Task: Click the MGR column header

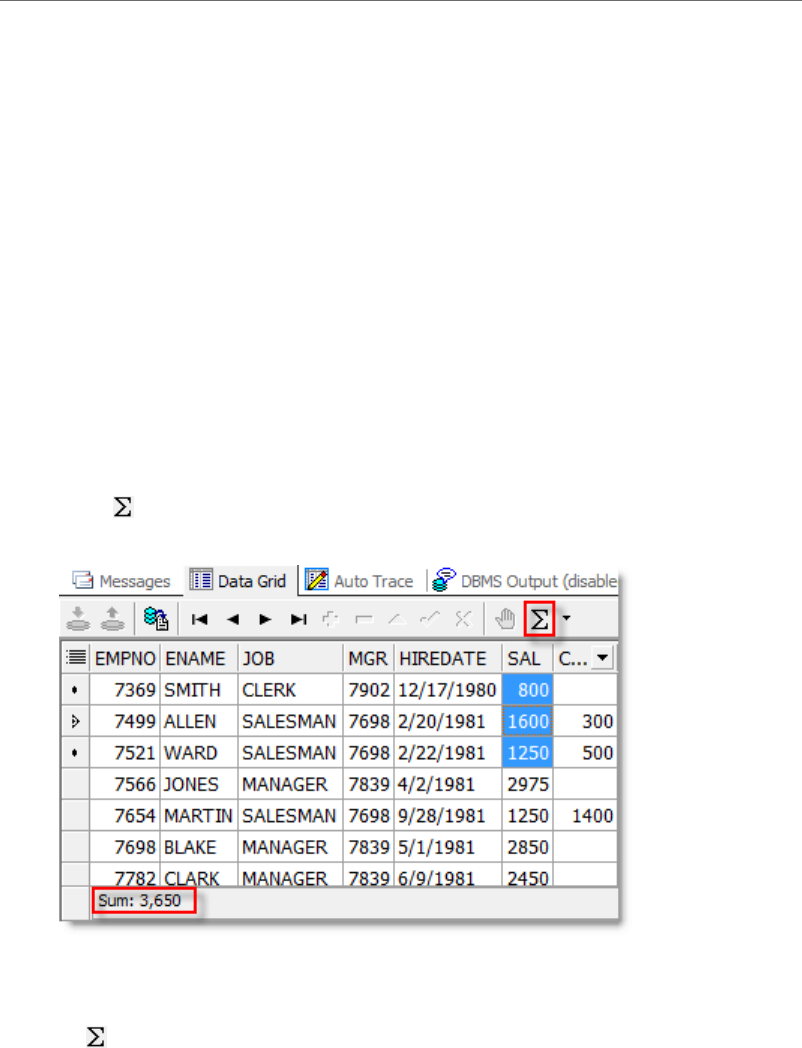Action: tap(368, 659)
